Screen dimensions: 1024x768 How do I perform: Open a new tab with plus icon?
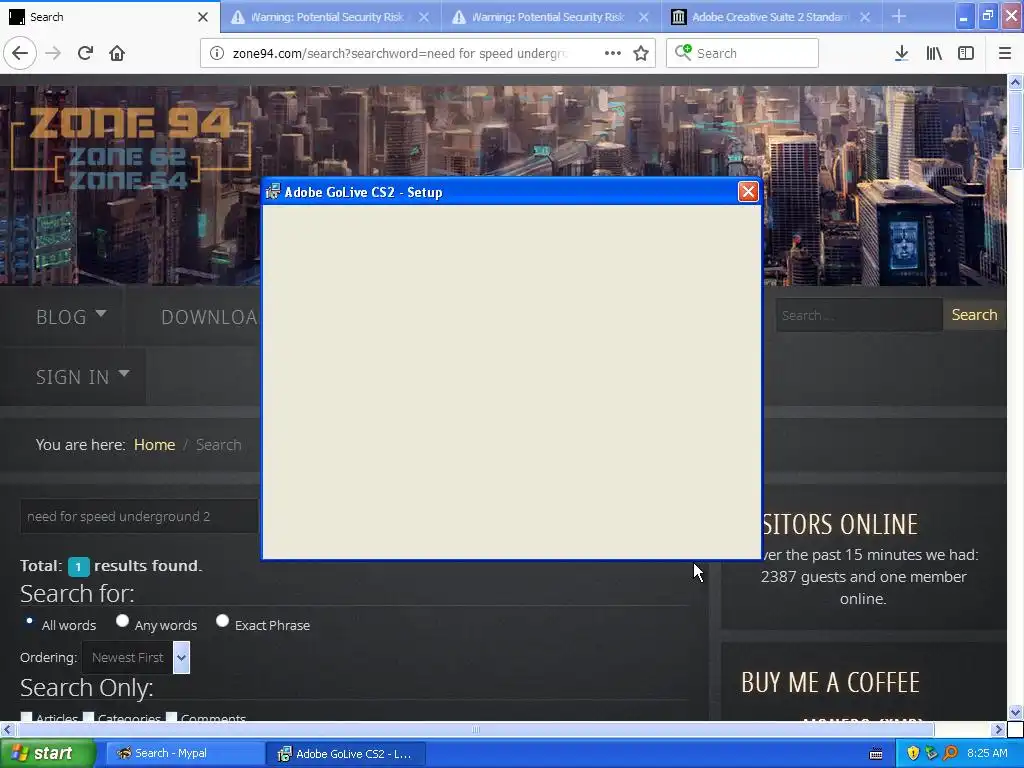pos(899,16)
